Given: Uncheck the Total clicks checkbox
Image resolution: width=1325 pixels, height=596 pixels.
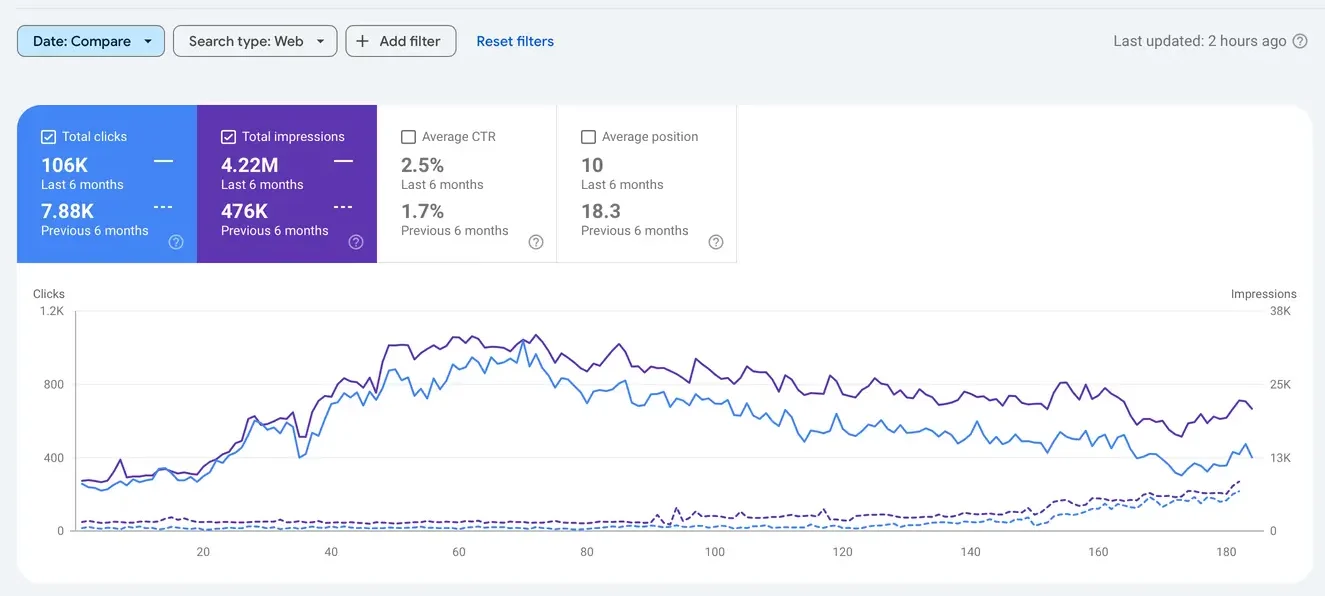Looking at the screenshot, I should coord(48,137).
